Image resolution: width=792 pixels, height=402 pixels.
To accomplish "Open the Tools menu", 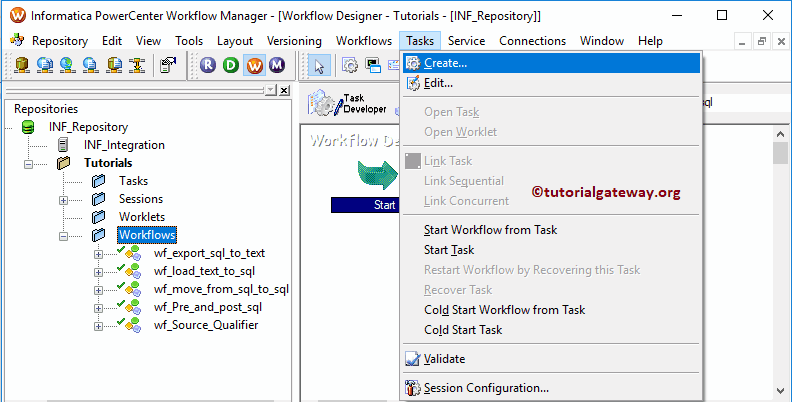I will pyautogui.click(x=189, y=41).
